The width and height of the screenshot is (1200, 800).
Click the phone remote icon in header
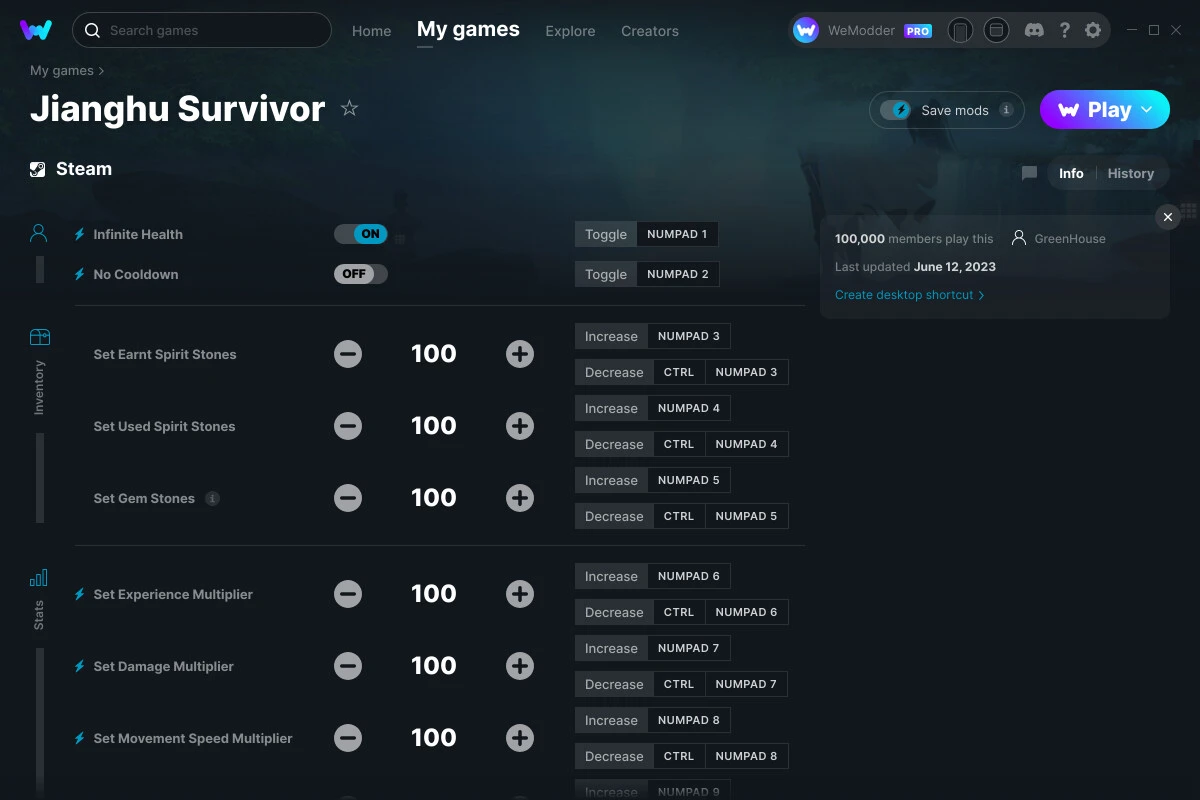pos(960,31)
